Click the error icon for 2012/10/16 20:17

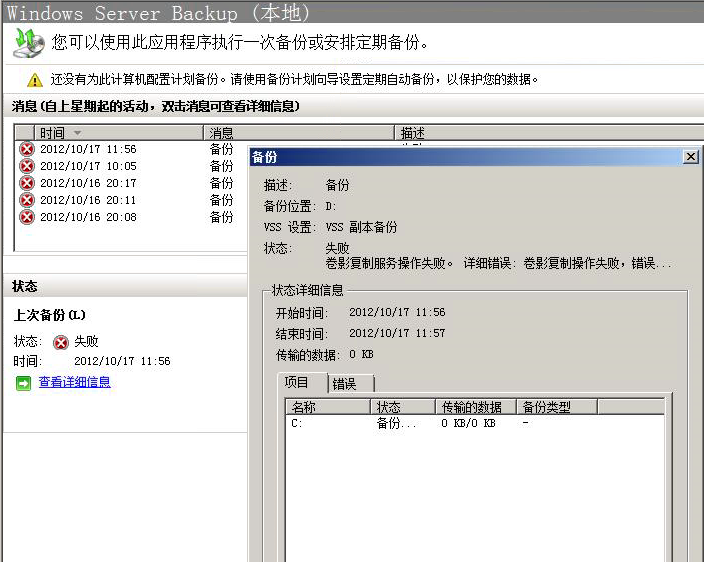(x=27, y=183)
